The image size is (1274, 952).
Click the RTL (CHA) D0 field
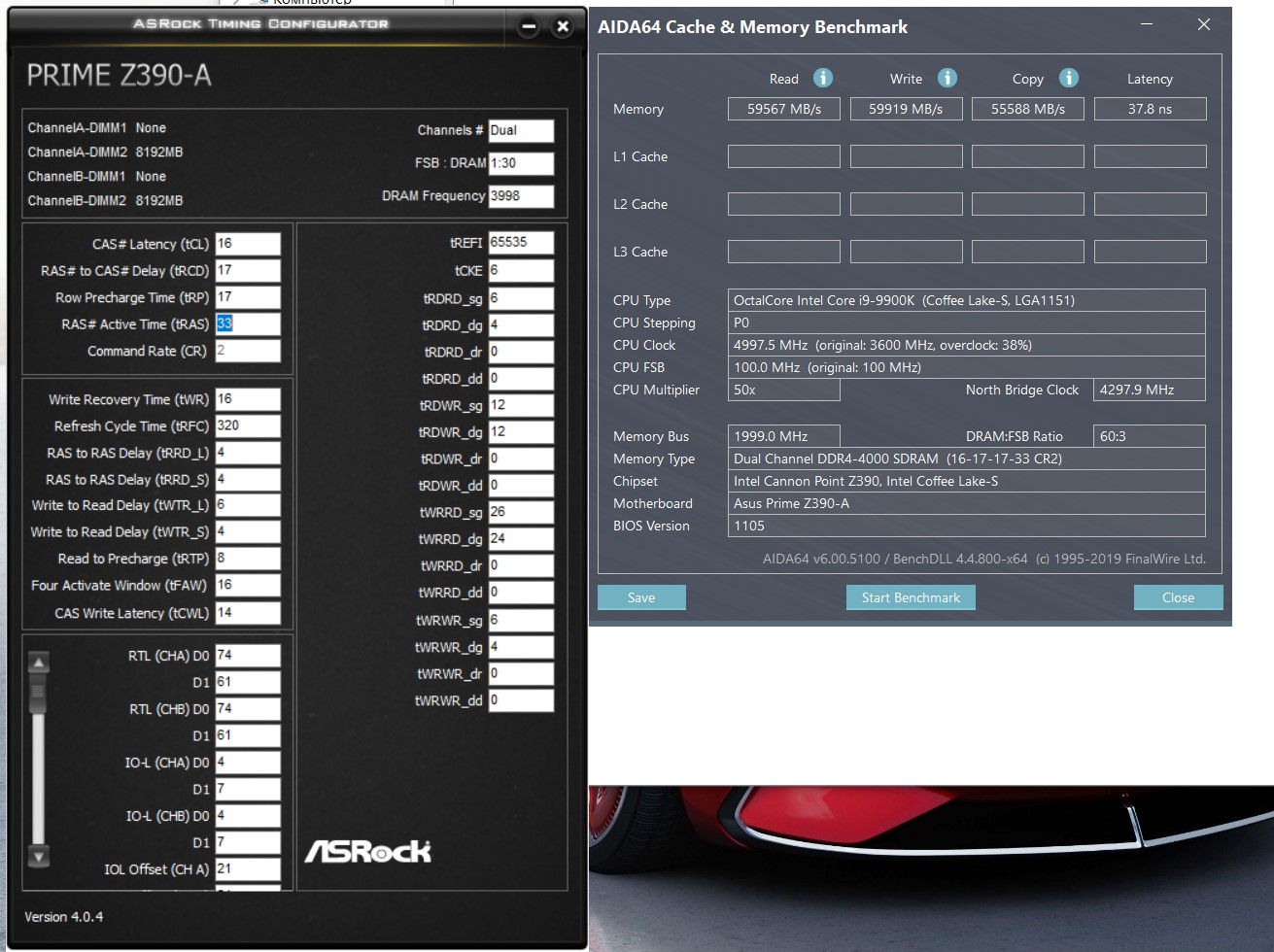(x=248, y=656)
